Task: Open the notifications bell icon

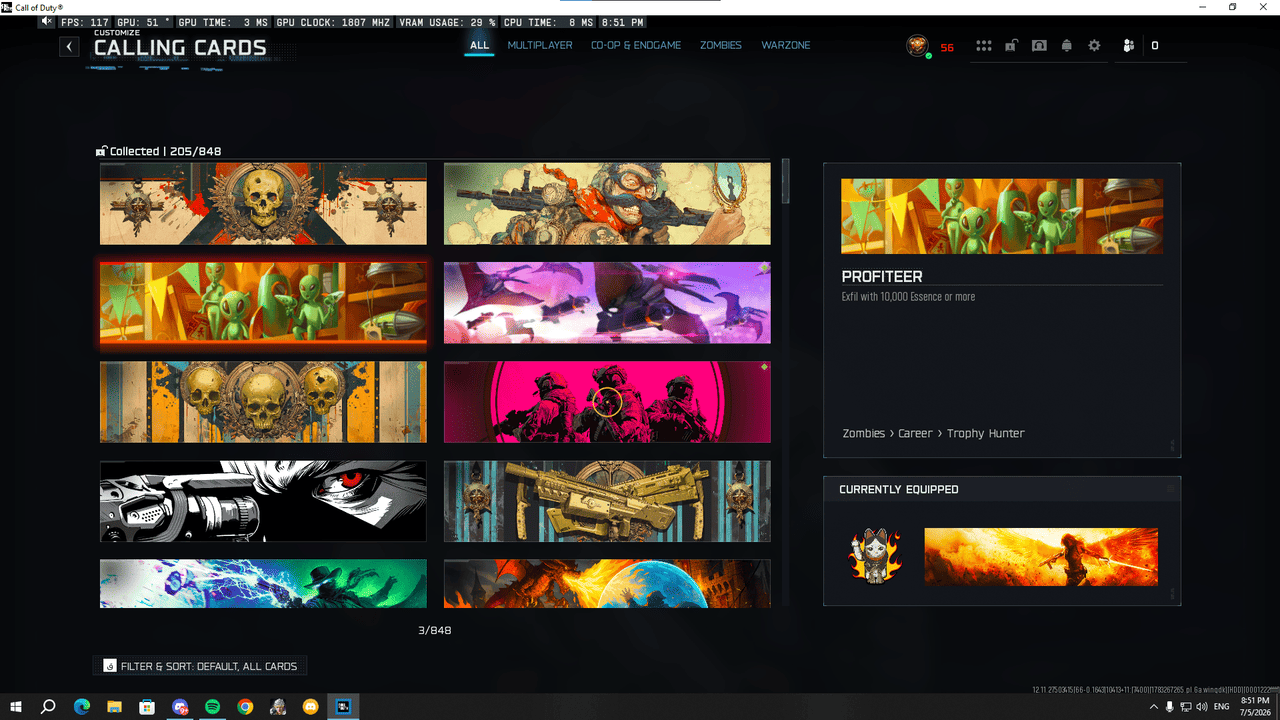Action: coord(1066,46)
